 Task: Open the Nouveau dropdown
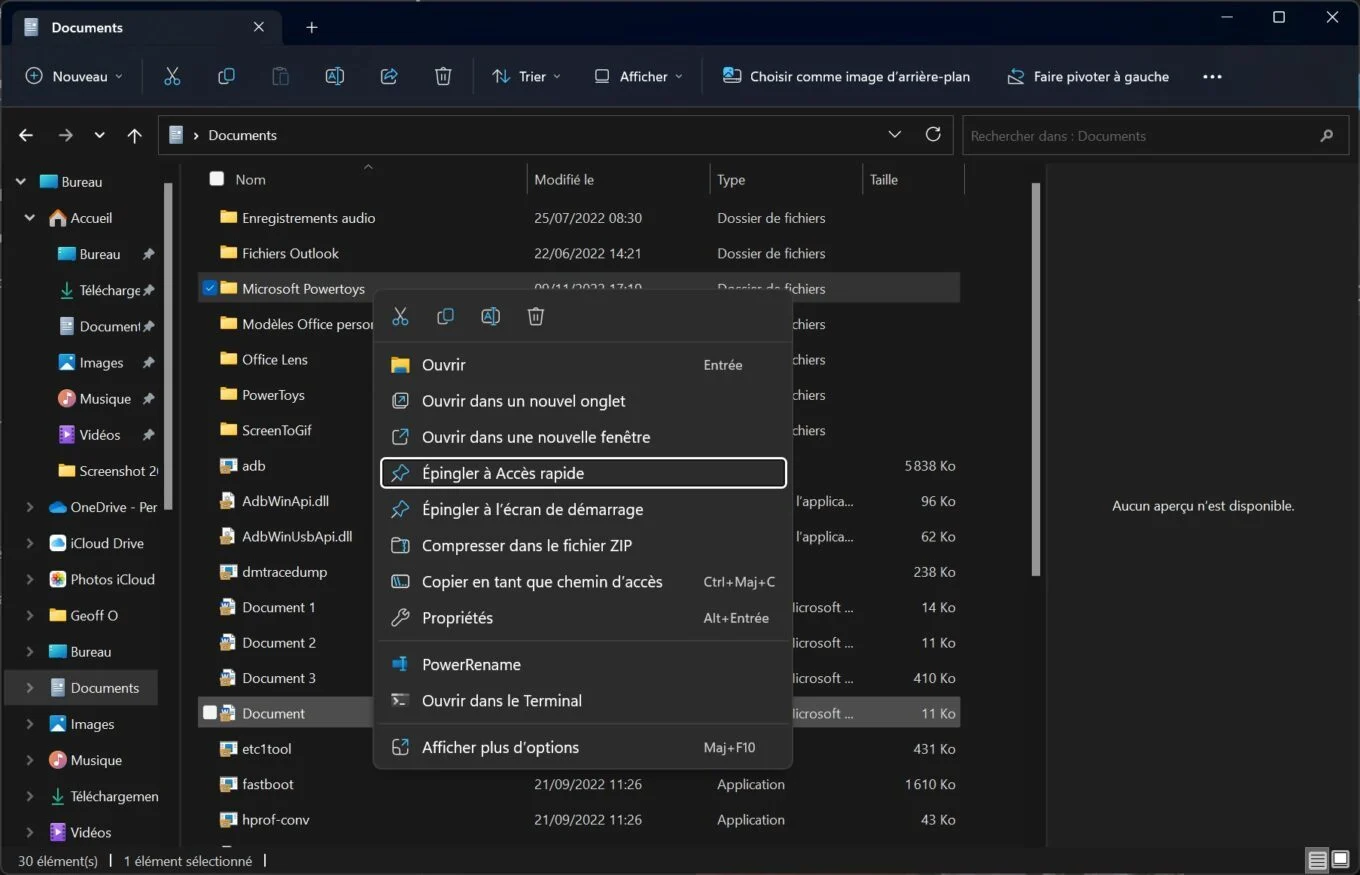pyautogui.click(x=74, y=76)
